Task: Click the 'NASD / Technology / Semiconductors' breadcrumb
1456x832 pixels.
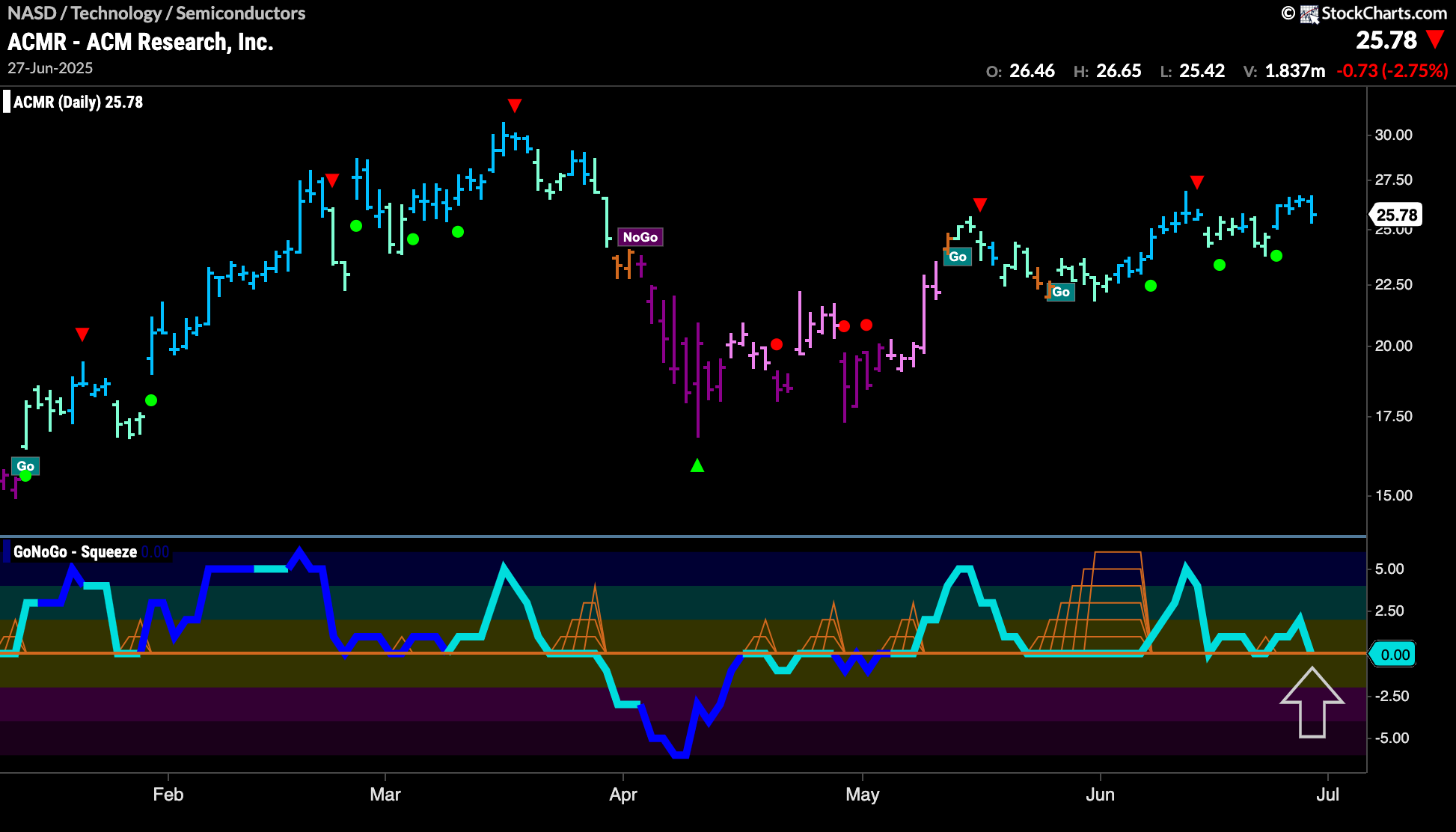Action: pyautogui.click(x=156, y=13)
